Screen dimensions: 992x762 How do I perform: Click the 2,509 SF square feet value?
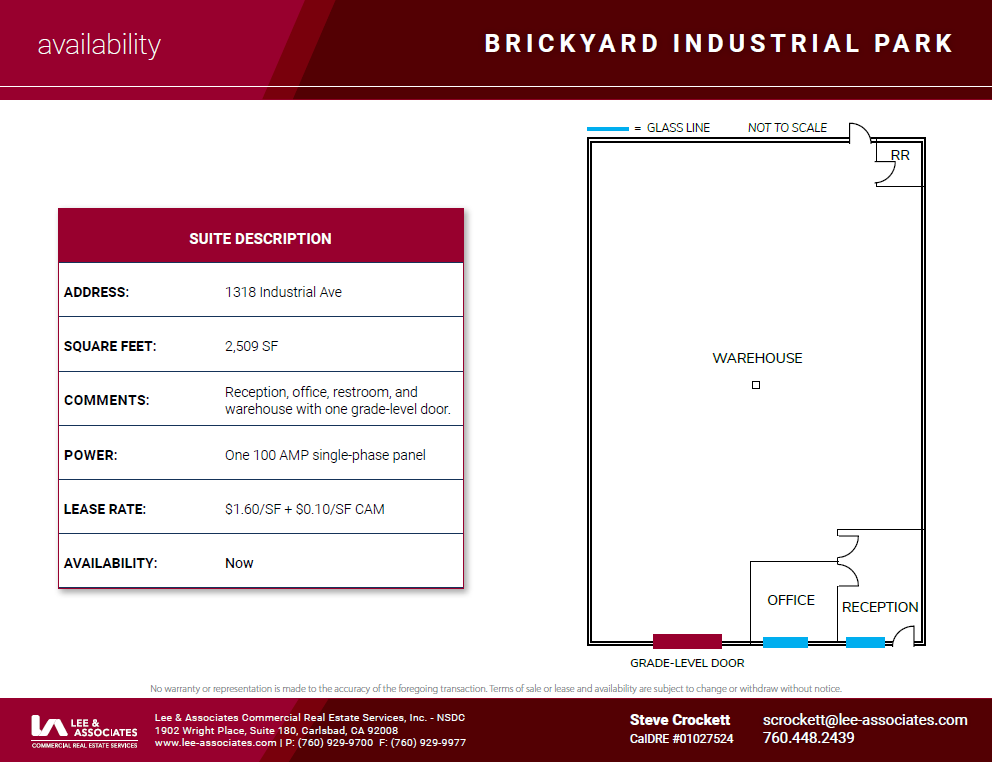coord(251,346)
